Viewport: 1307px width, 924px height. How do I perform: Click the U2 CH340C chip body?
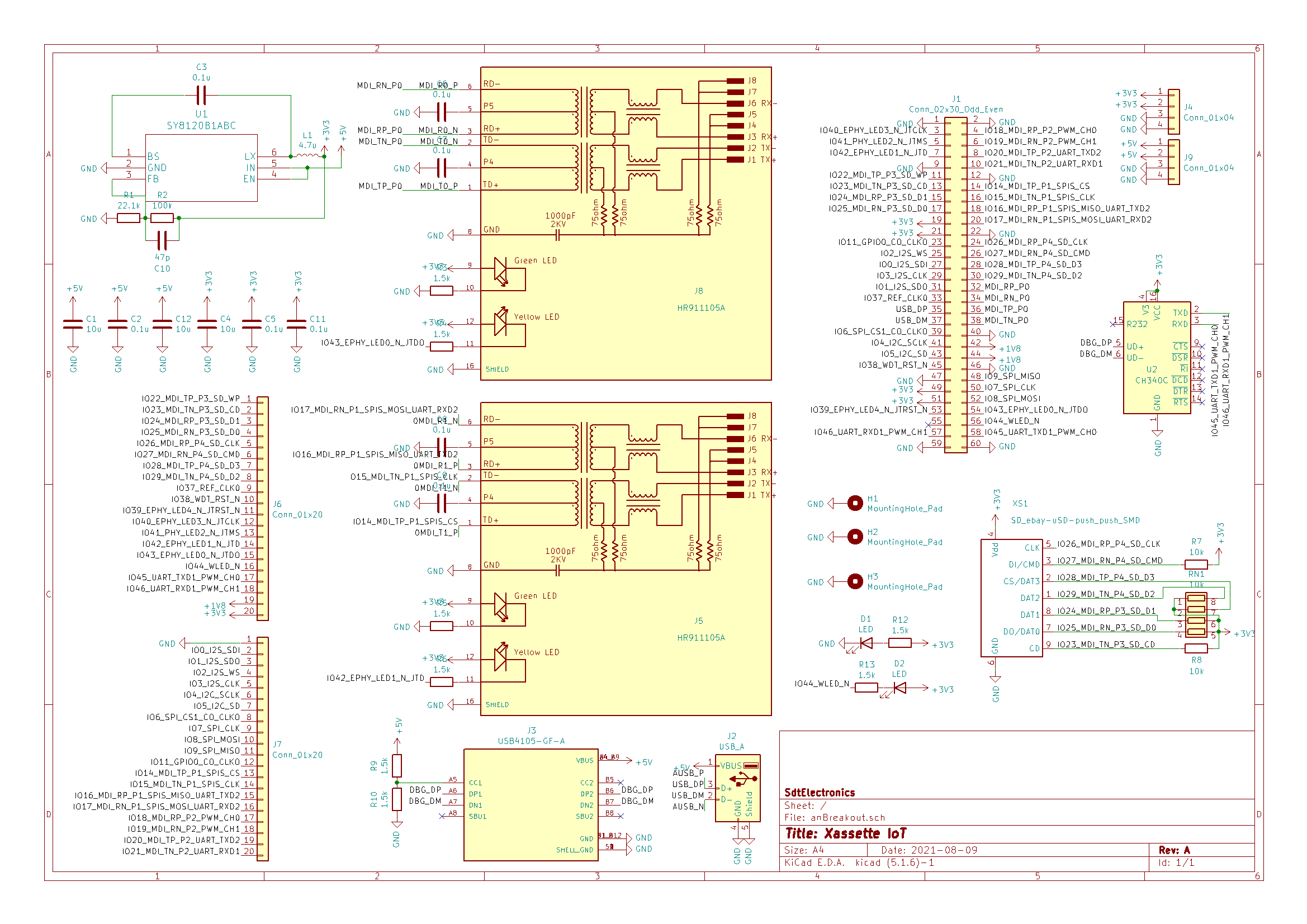(x=1156, y=358)
